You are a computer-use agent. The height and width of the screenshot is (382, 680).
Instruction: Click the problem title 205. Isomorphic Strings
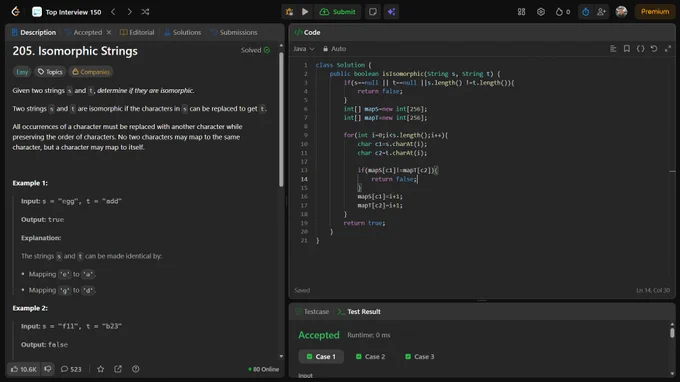coord(75,51)
